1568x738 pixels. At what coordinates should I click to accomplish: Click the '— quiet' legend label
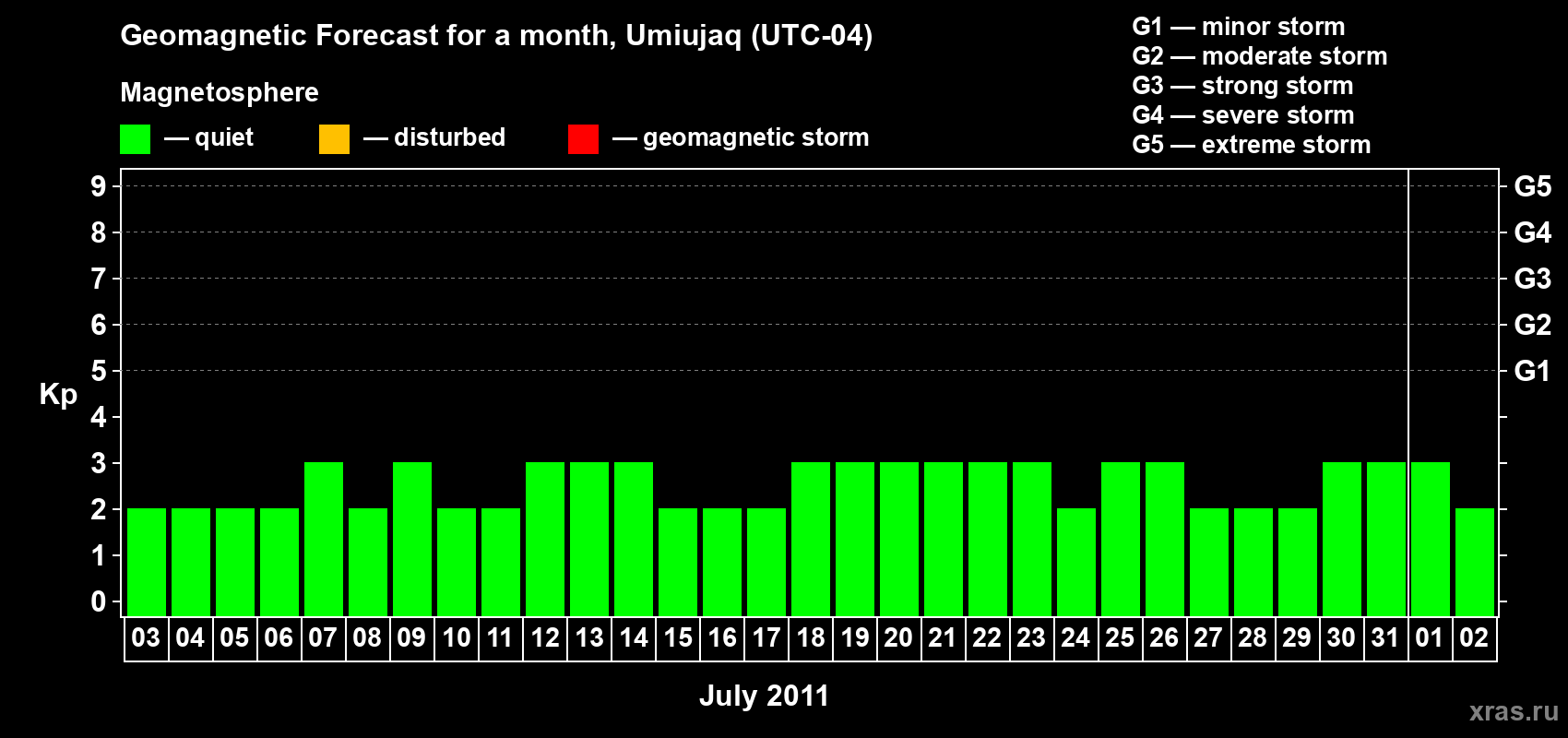coord(208,137)
